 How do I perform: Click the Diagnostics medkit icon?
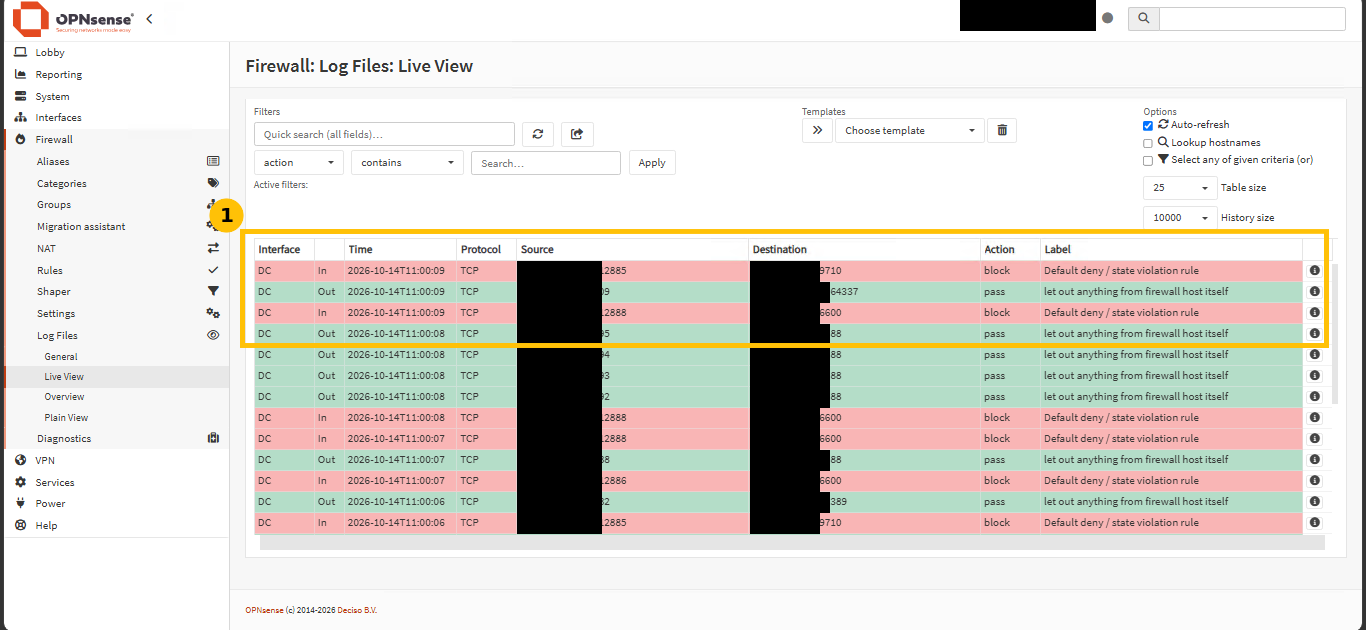pos(213,438)
